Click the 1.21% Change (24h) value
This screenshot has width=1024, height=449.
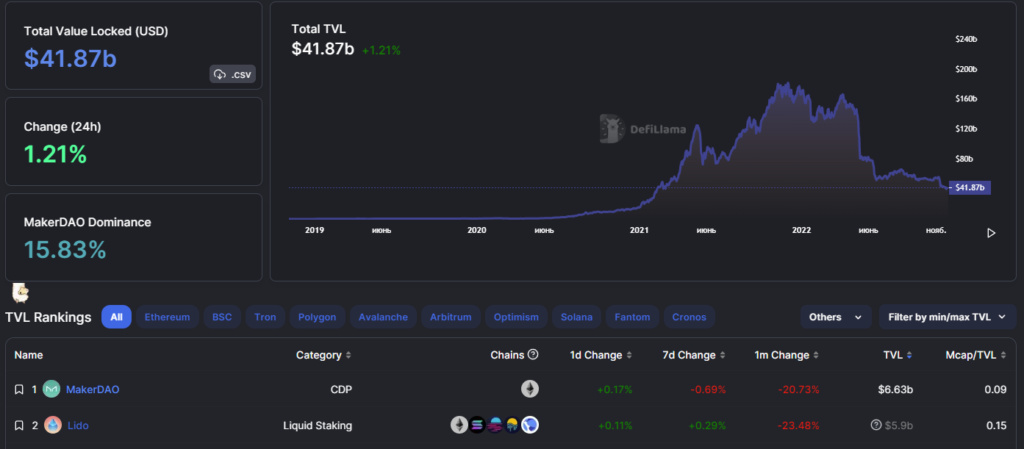56,154
